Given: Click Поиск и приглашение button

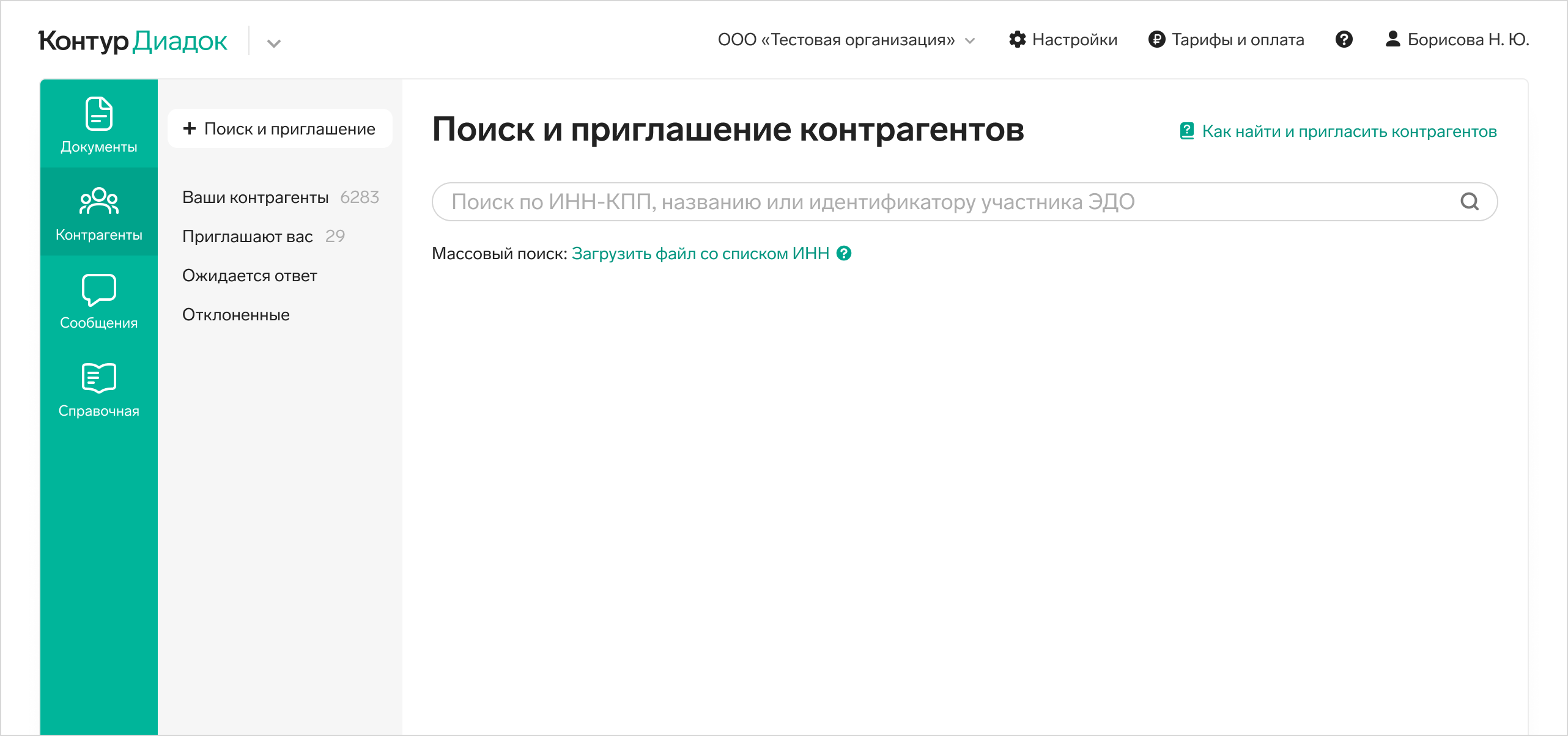Looking at the screenshot, I should coord(280,128).
